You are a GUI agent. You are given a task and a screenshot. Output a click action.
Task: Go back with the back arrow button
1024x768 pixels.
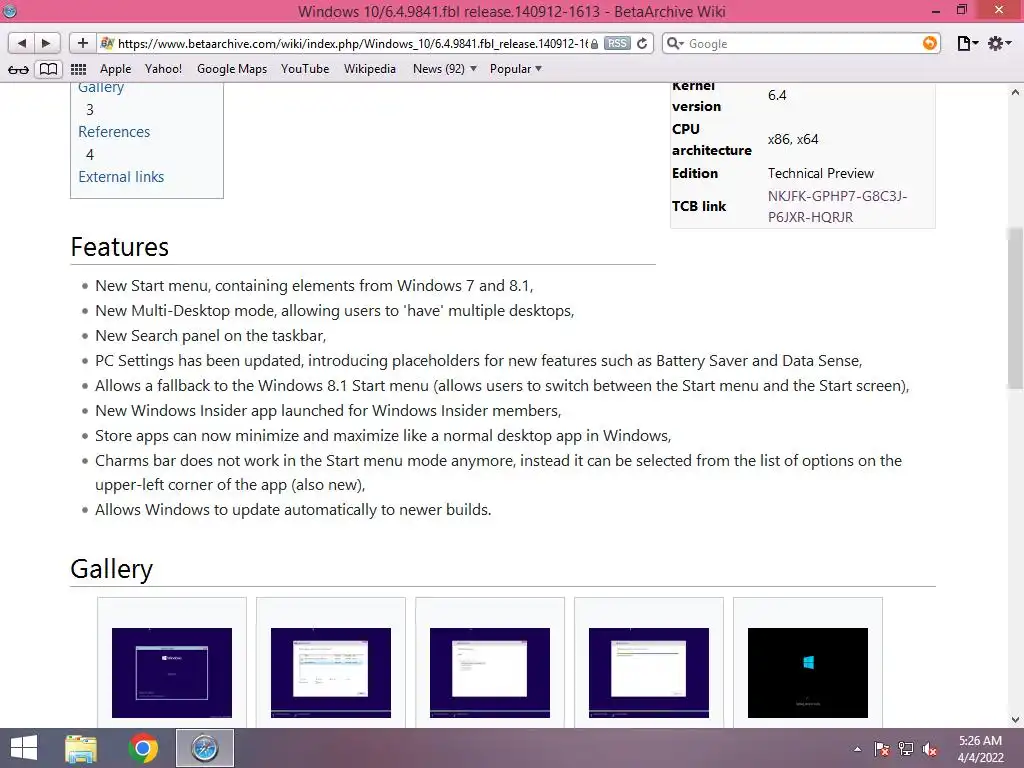22,43
